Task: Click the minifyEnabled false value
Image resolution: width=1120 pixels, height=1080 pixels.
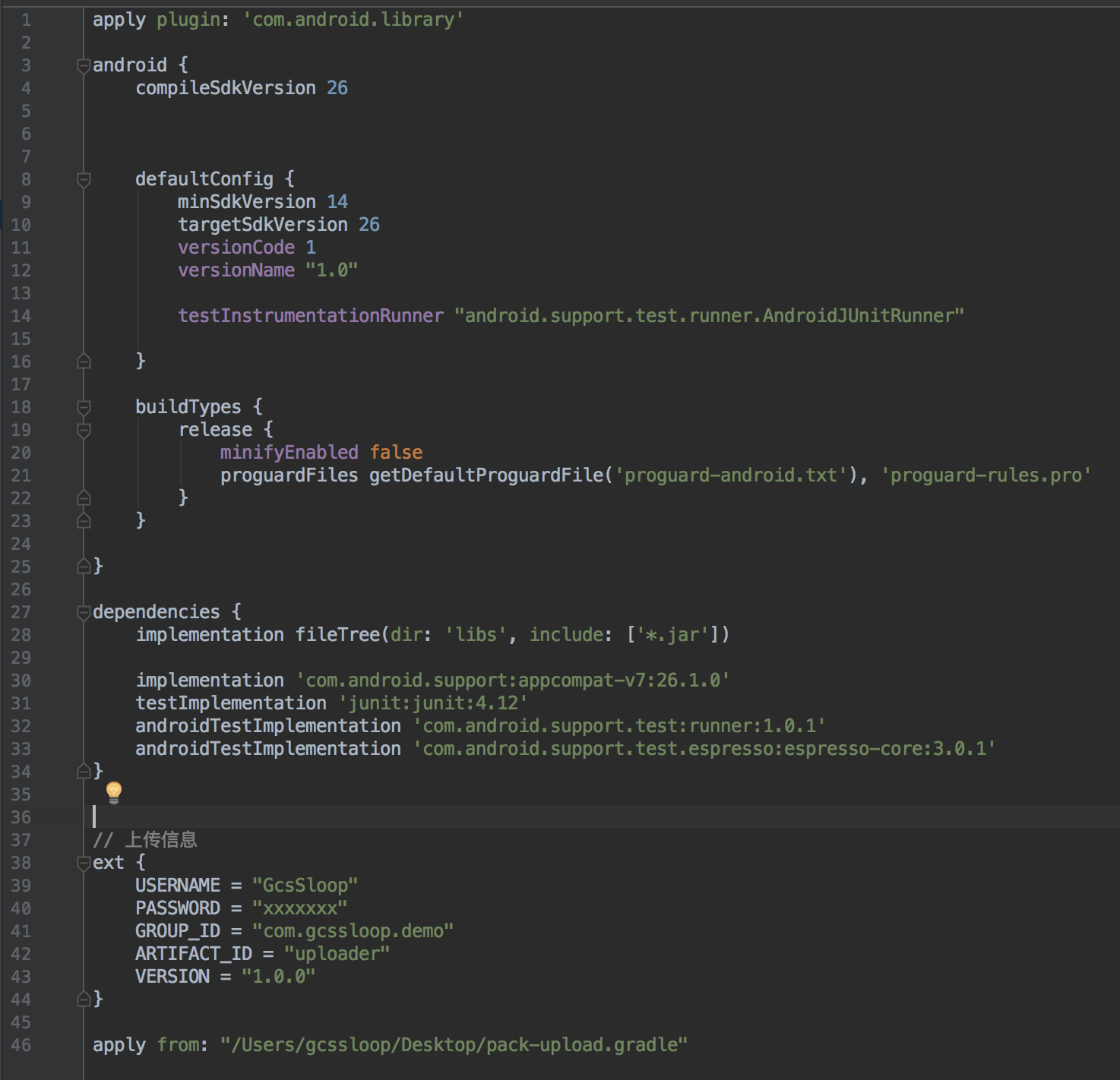Action: [x=396, y=453]
